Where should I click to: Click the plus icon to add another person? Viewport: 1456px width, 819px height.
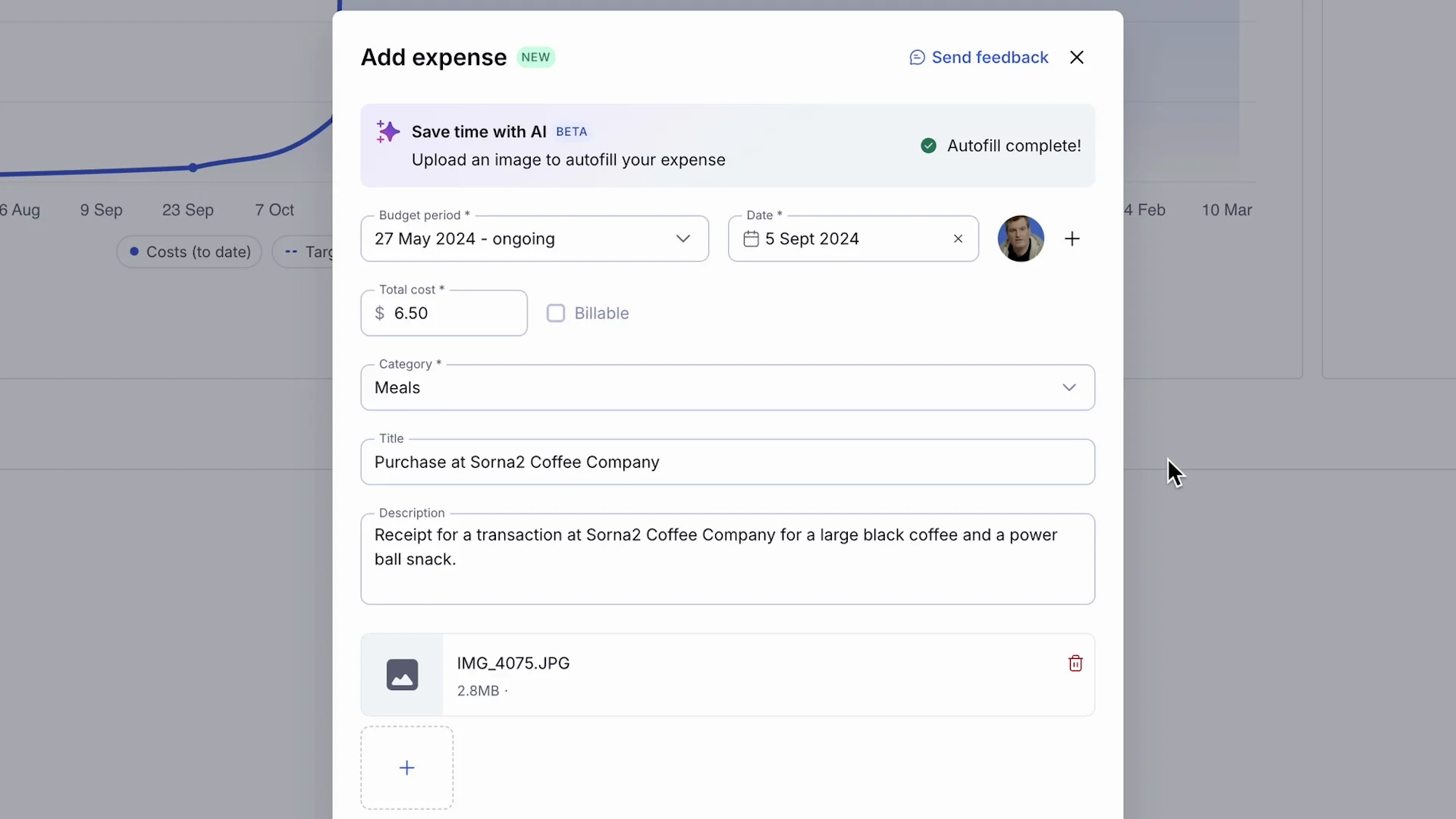1072,238
